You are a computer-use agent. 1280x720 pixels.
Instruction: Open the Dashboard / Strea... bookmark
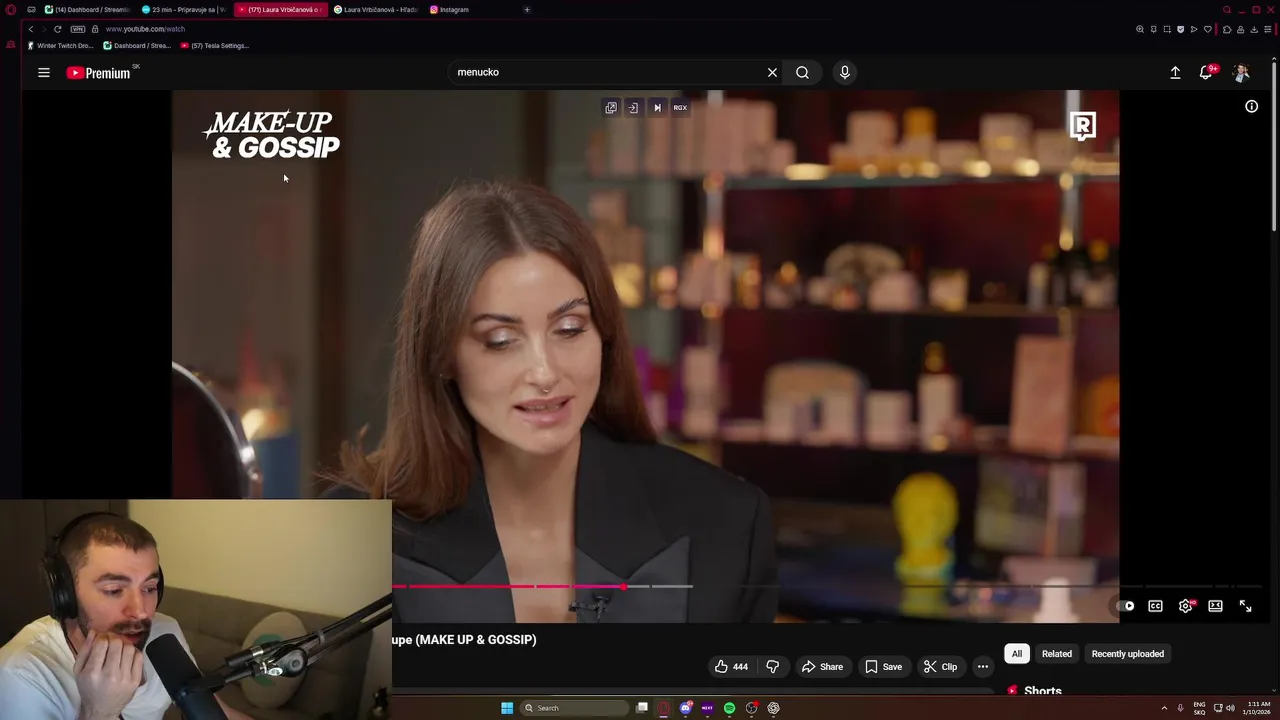pos(137,45)
